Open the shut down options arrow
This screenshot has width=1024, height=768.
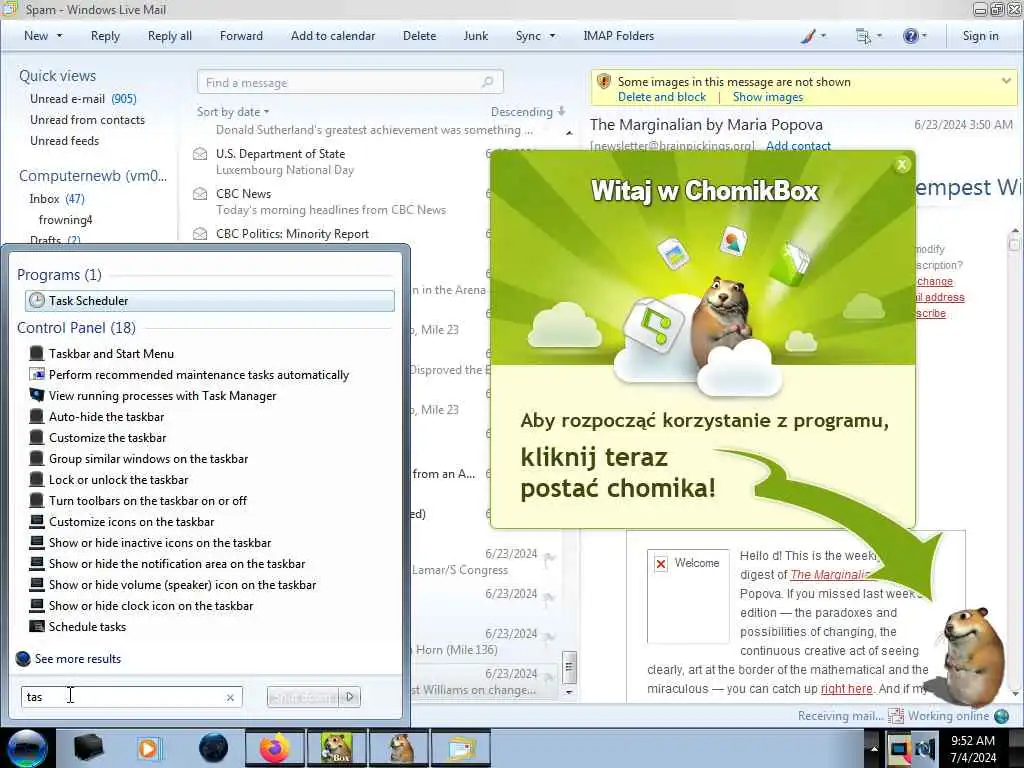(350, 697)
